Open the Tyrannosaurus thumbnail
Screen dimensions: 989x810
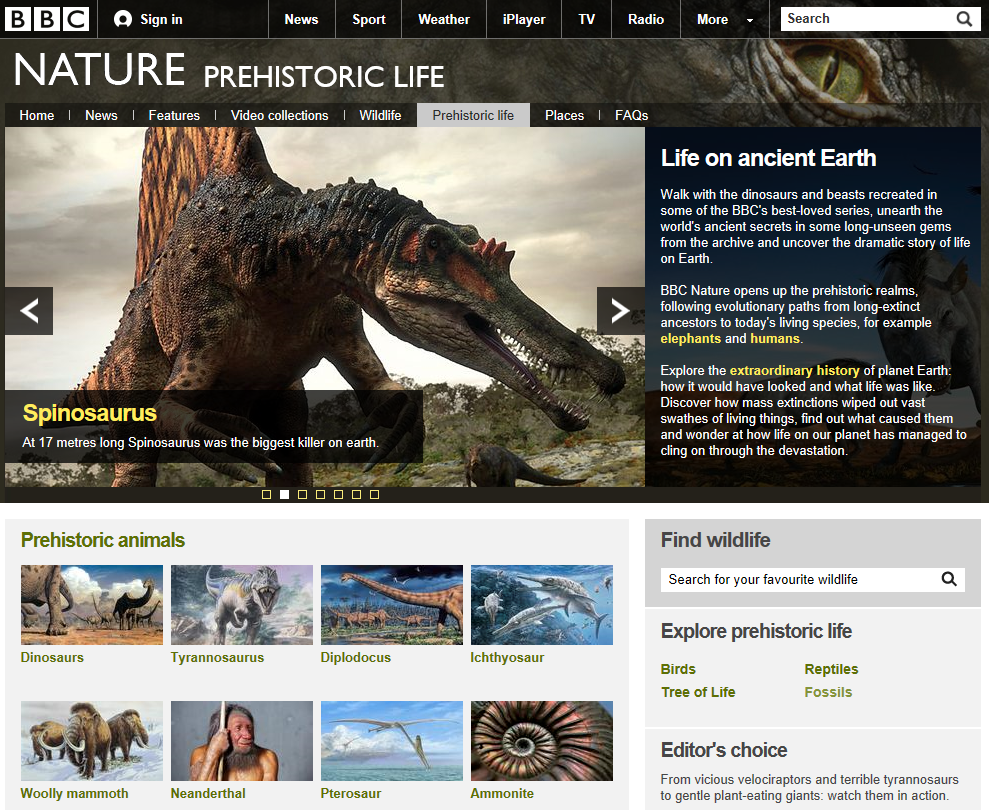tap(241, 605)
